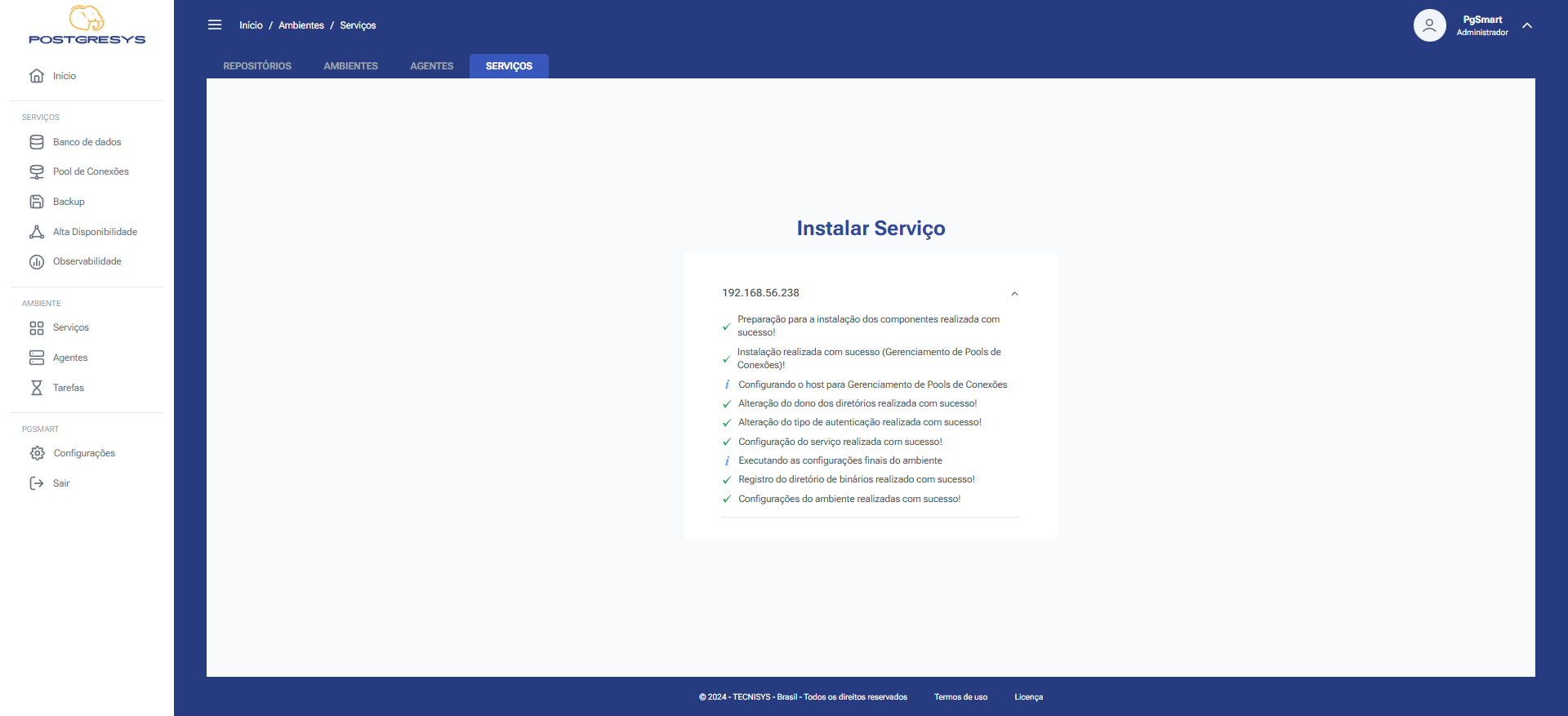Click 'Alteração do tipo de autenticação' log line
This screenshot has width=1568, height=716.
860,422
